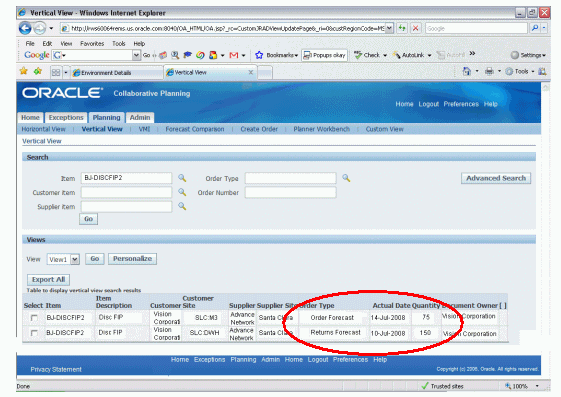
Task: Switch to Environment Details browser tab
Action: (x=117, y=73)
